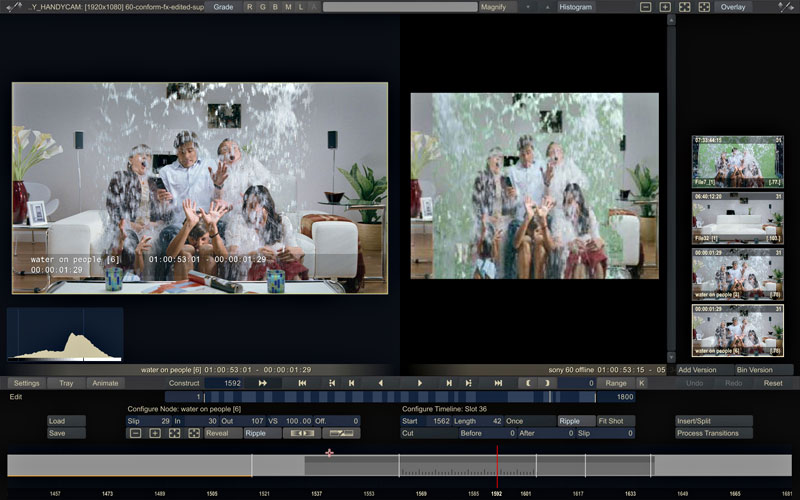The image size is (800, 500).
Task: Jump to the last frame with transport control
Action: tap(497, 383)
